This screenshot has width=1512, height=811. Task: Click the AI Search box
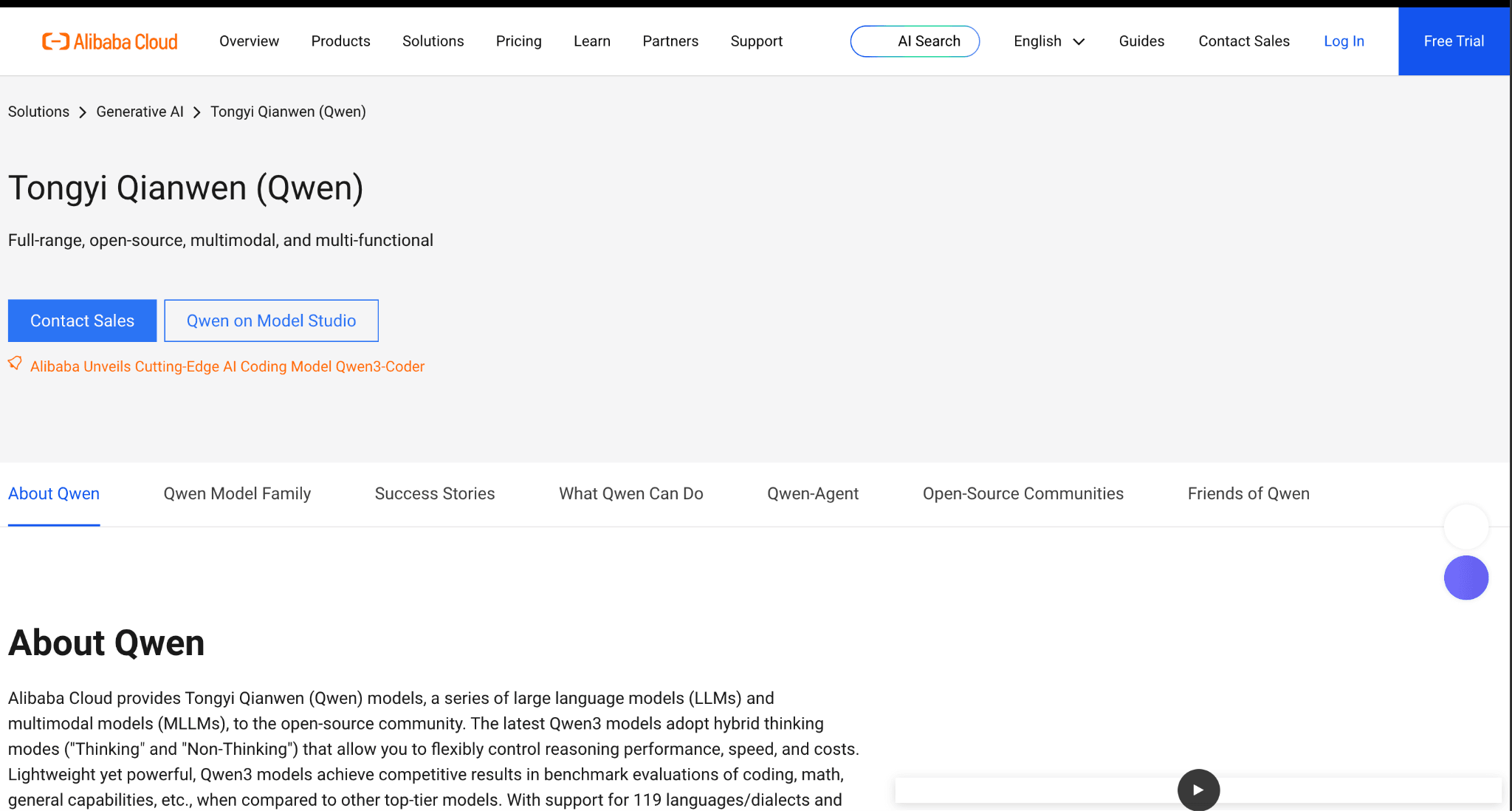(915, 41)
